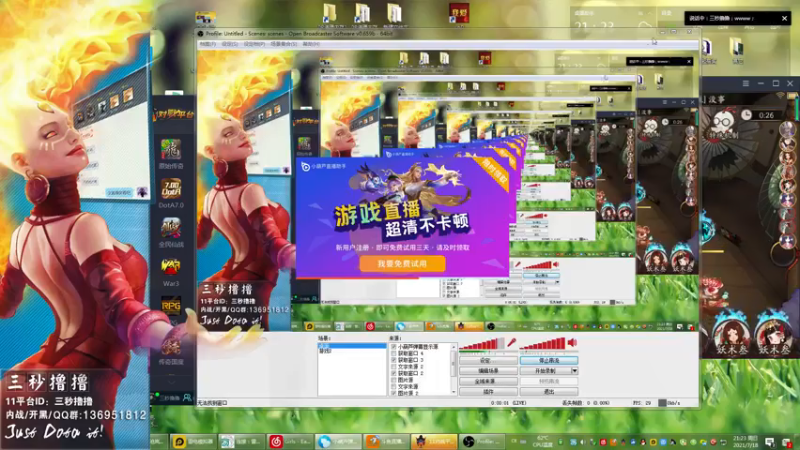Open the 设定(S) menu in OBS
The image size is (800, 450).
click(230, 44)
